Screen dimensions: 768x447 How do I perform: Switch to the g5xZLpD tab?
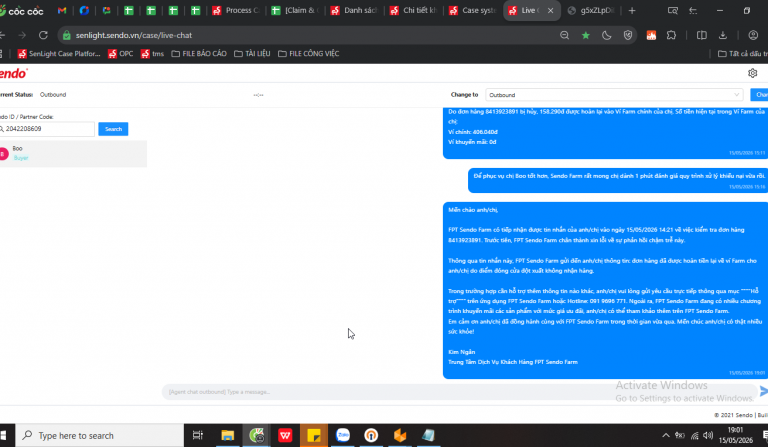pyautogui.click(x=592, y=10)
